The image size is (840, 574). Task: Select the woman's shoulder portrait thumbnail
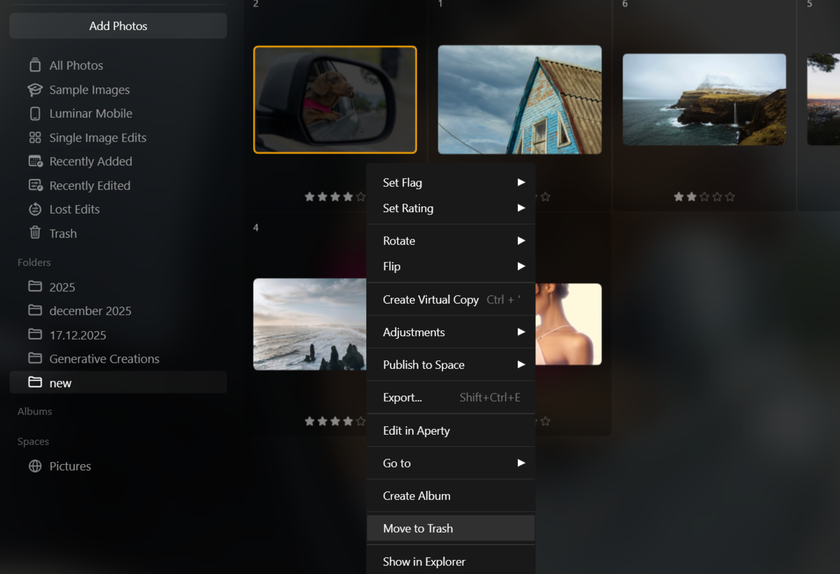tap(568, 324)
